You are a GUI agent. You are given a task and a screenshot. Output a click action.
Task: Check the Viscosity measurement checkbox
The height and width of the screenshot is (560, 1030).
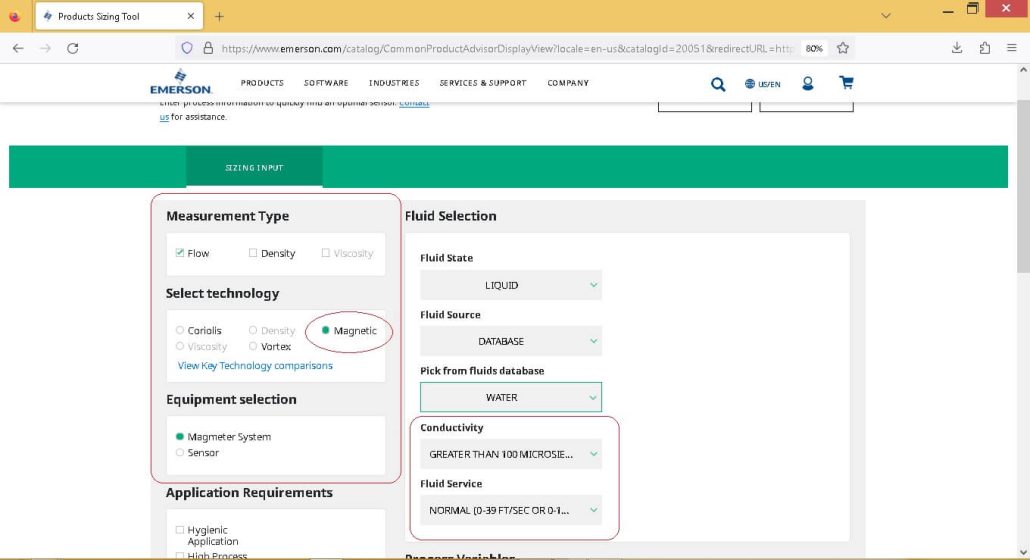(x=325, y=253)
